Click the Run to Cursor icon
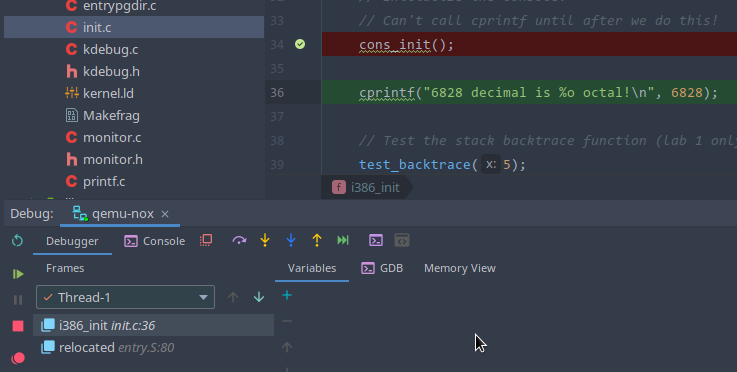The image size is (737, 372). point(343,240)
